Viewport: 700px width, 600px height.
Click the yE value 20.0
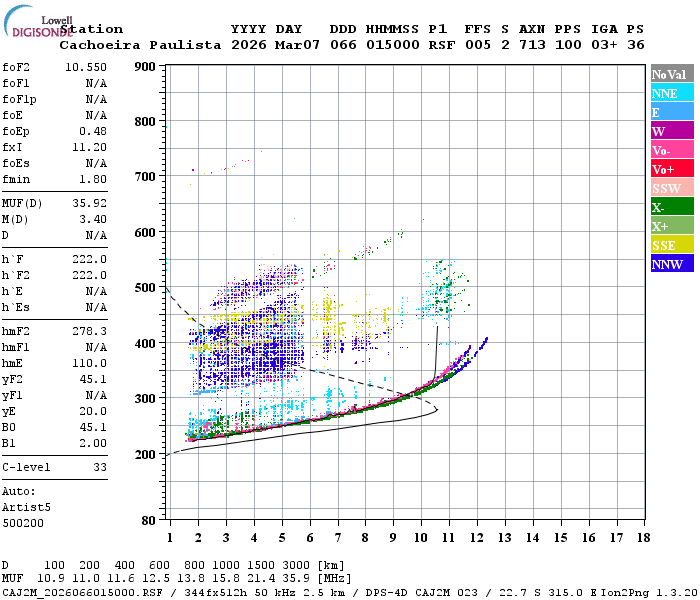(x=93, y=412)
